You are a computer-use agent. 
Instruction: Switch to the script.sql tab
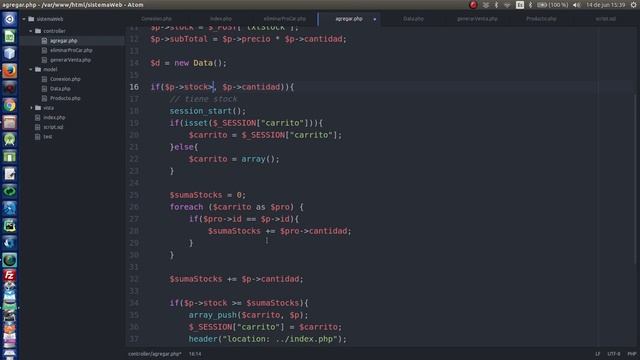[x=605, y=19]
